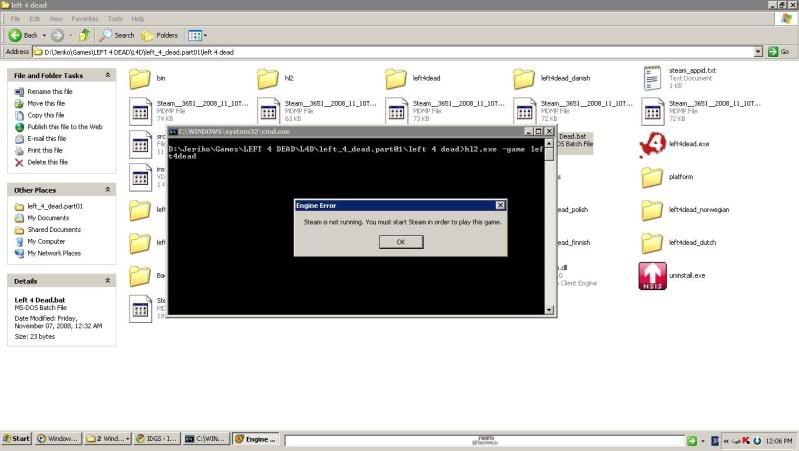The image size is (799, 451).
Task: Click OK in the Engine Error dialog
Action: point(401,242)
